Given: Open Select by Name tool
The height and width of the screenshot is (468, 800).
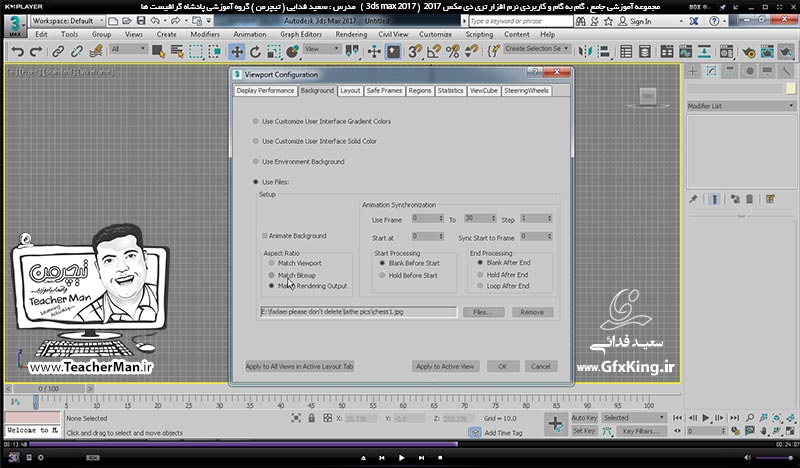Looking at the screenshot, I should 177,52.
